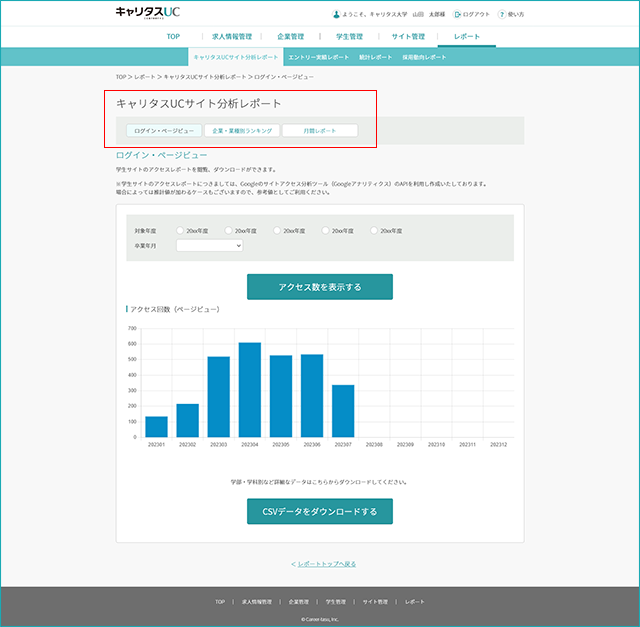Click 求人情報管理 in the footer navigation

[x=257, y=602]
